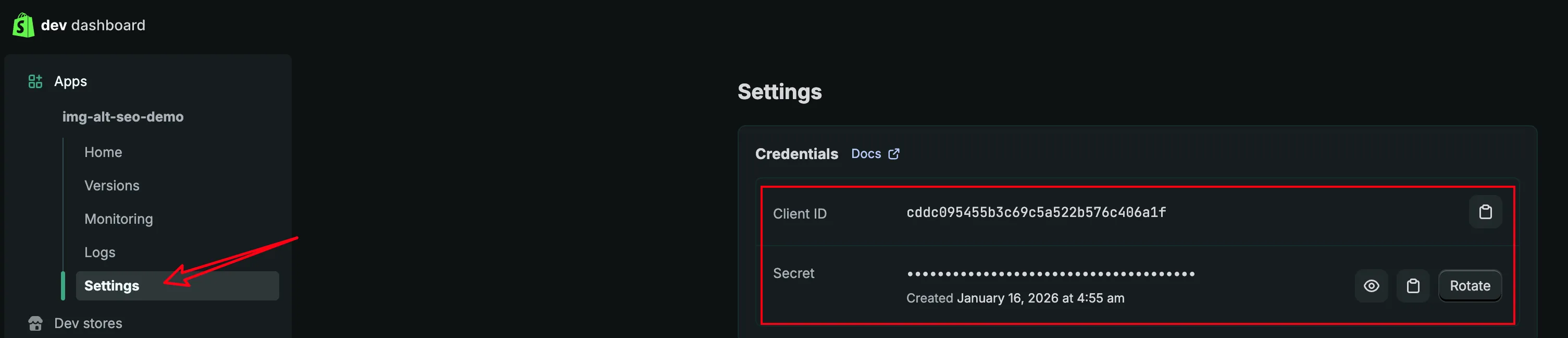Collapse the Apps section in the sidebar
This screenshot has height=338, width=1568.
coord(70,80)
